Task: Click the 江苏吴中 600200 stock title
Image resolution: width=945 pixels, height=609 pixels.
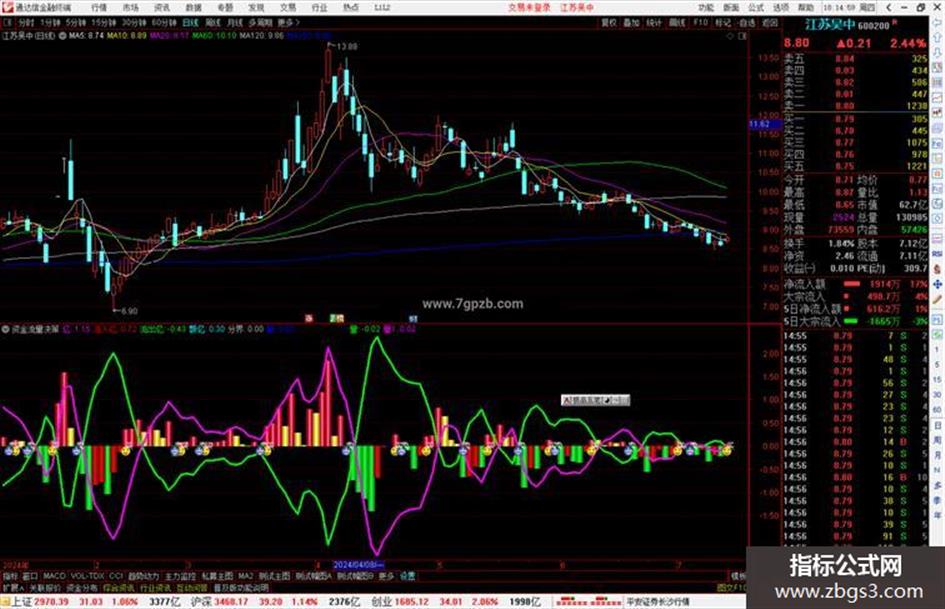Action: point(847,25)
